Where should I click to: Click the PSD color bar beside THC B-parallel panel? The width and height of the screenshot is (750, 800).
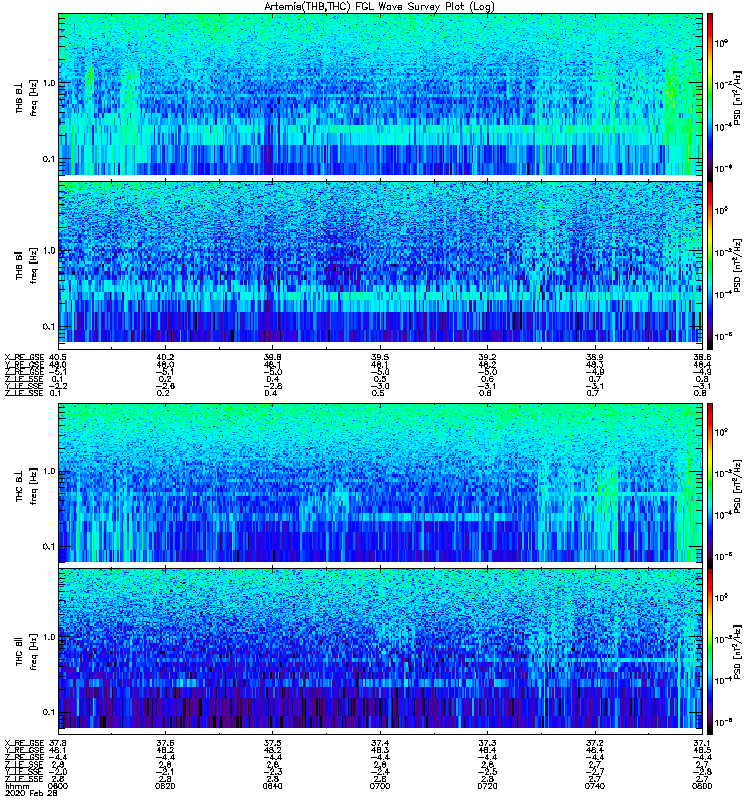tap(710, 652)
